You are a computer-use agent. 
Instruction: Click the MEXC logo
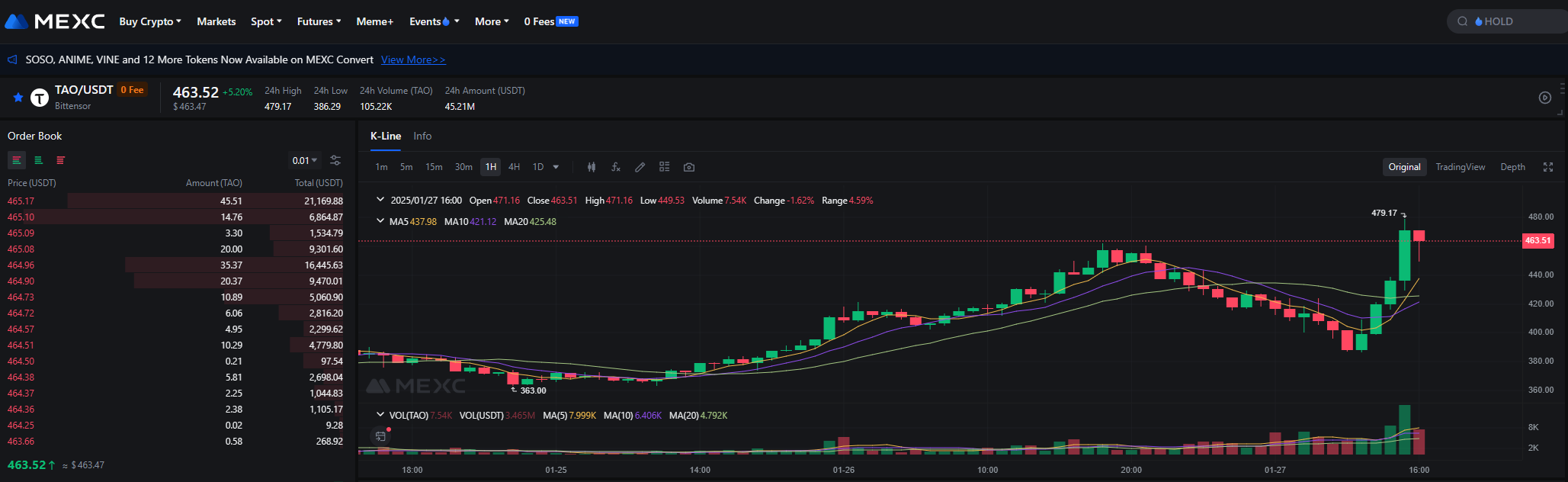click(x=55, y=21)
